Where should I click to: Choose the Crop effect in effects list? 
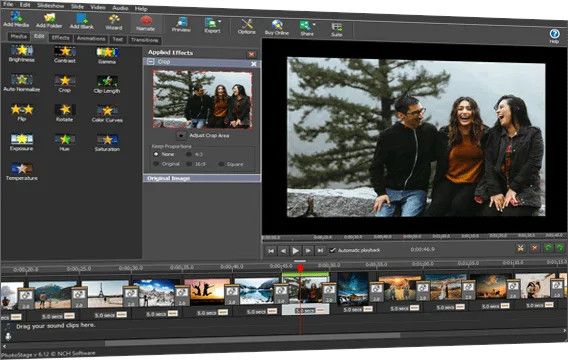click(x=65, y=84)
